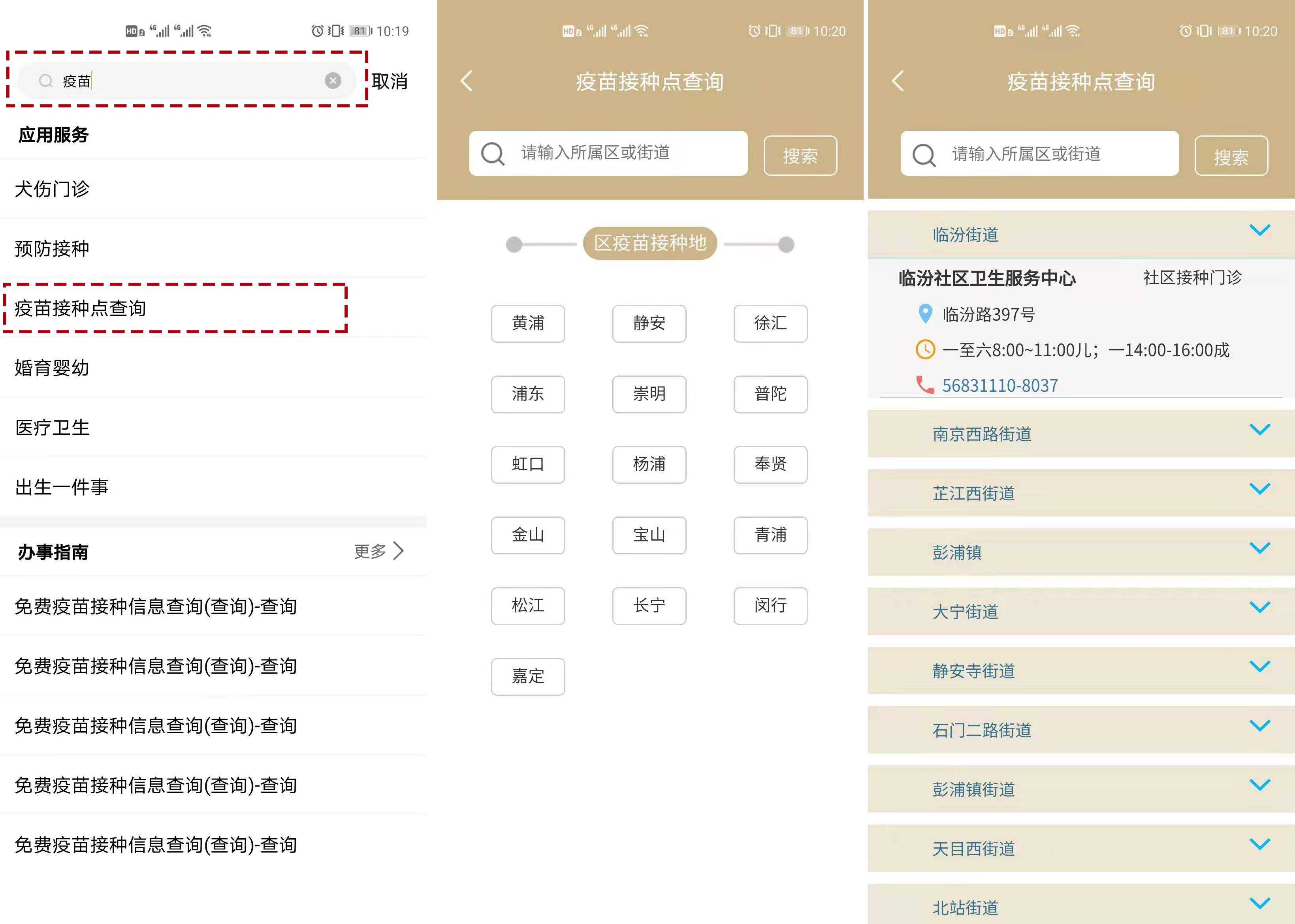The width and height of the screenshot is (1295, 924).
Task: Call the number 56831110-8037
Action: [999, 385]
